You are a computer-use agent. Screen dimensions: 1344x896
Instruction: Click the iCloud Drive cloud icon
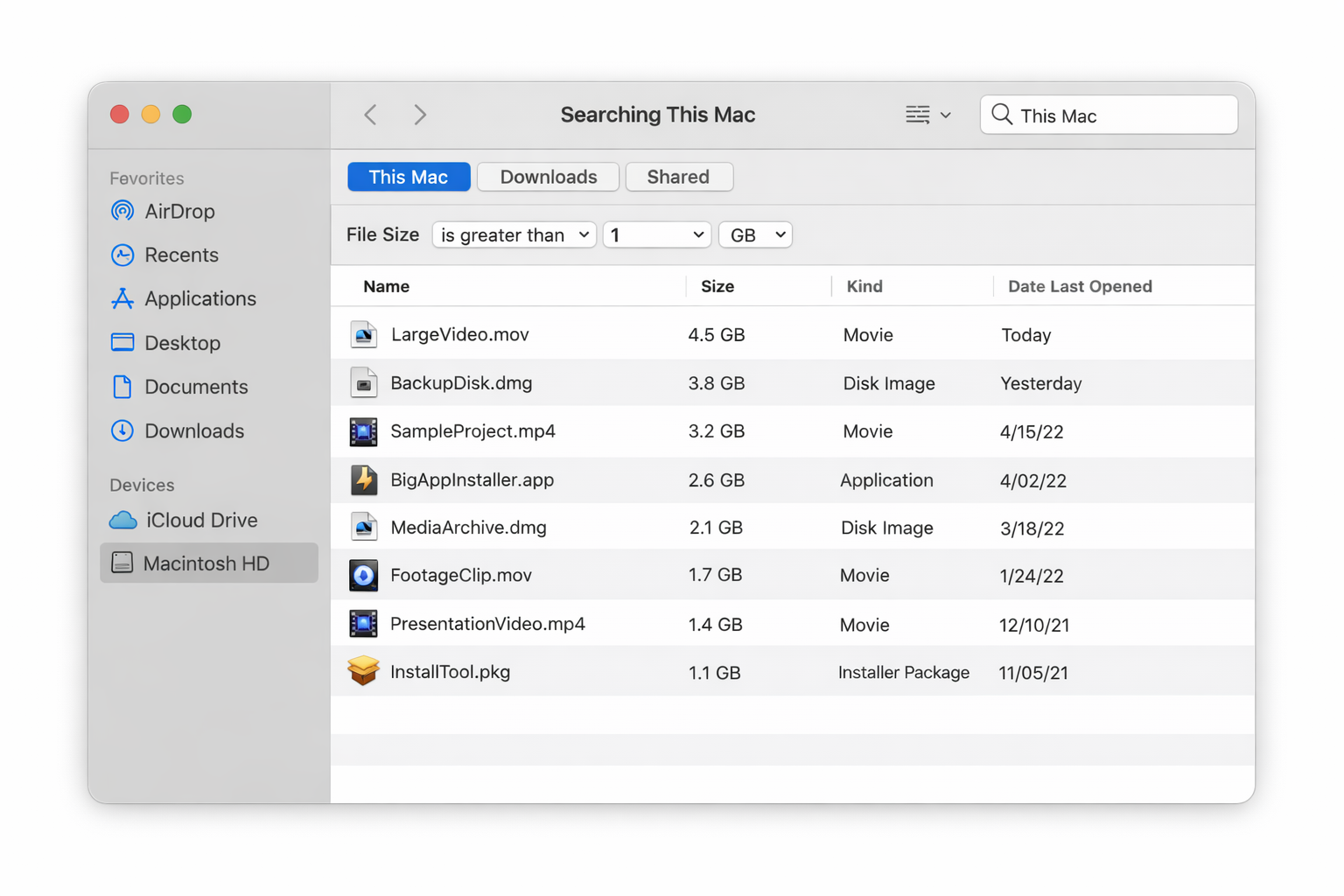(123, 520)
